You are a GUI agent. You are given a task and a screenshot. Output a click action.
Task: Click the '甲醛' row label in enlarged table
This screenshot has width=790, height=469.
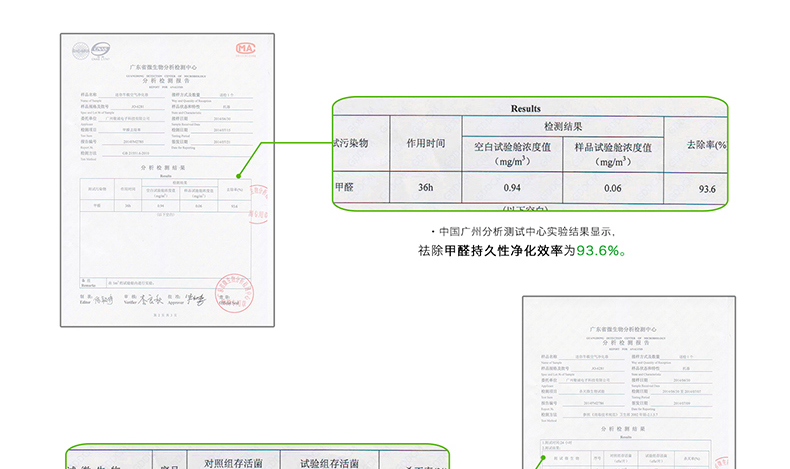tap(344, 187)
